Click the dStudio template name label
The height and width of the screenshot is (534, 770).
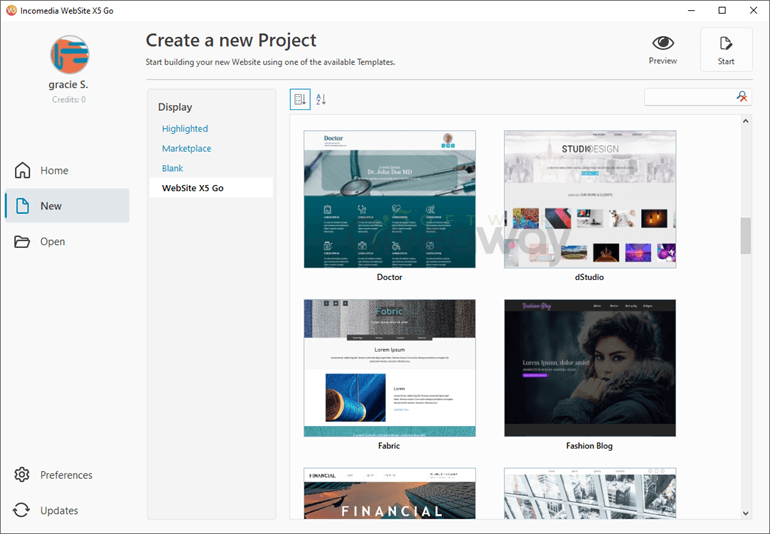point(589,277)
